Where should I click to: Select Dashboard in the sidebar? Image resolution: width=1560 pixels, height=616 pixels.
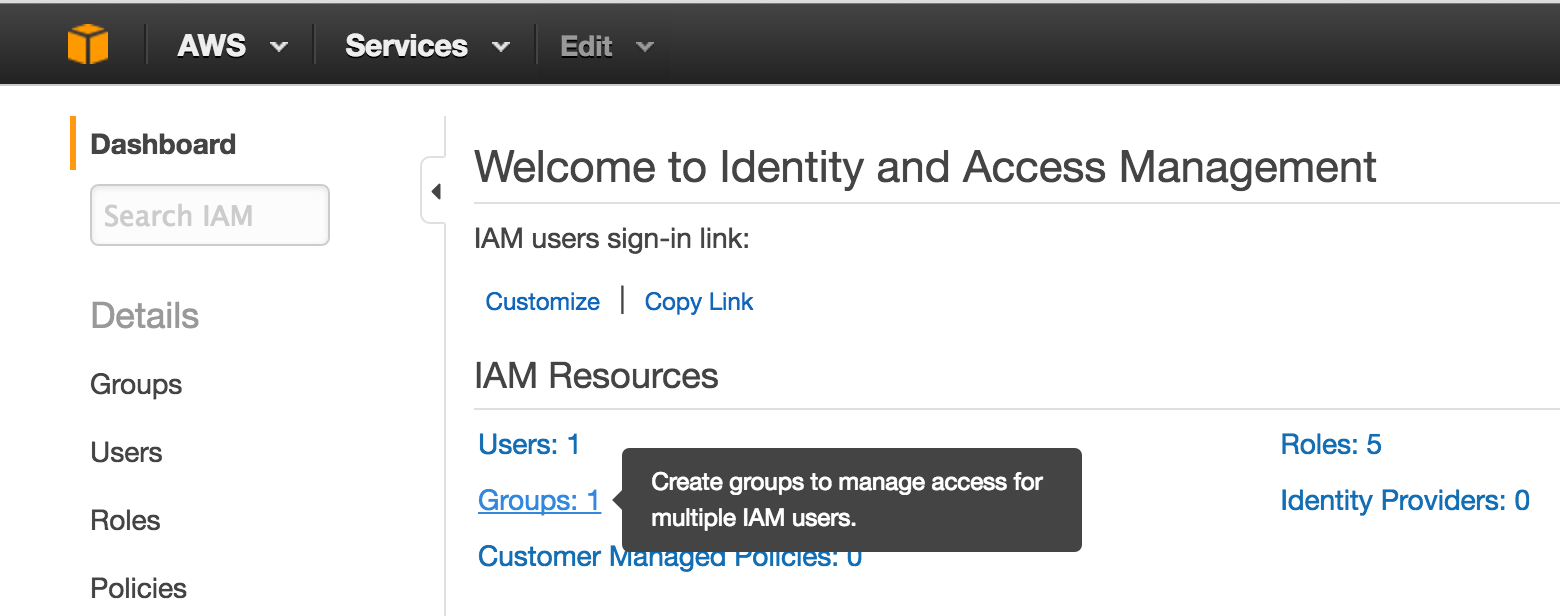(x=163, y=144)
